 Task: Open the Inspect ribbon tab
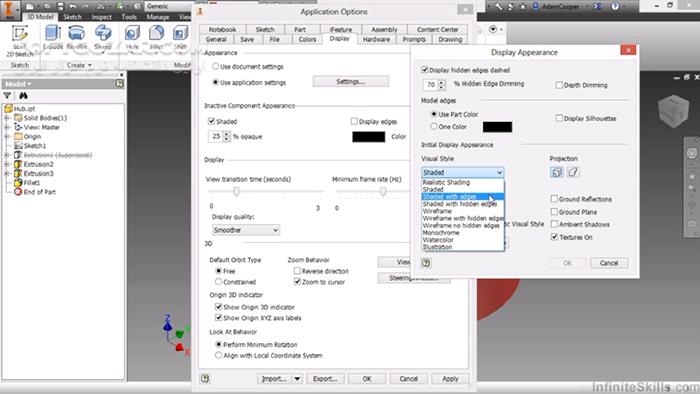[x=101, y=17]
